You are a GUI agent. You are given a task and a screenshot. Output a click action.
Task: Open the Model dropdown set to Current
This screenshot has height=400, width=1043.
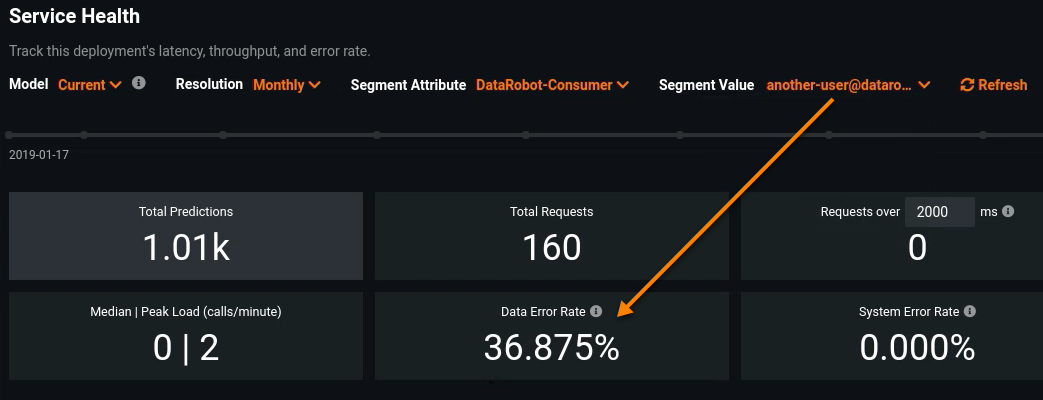(x=90, y=85)
